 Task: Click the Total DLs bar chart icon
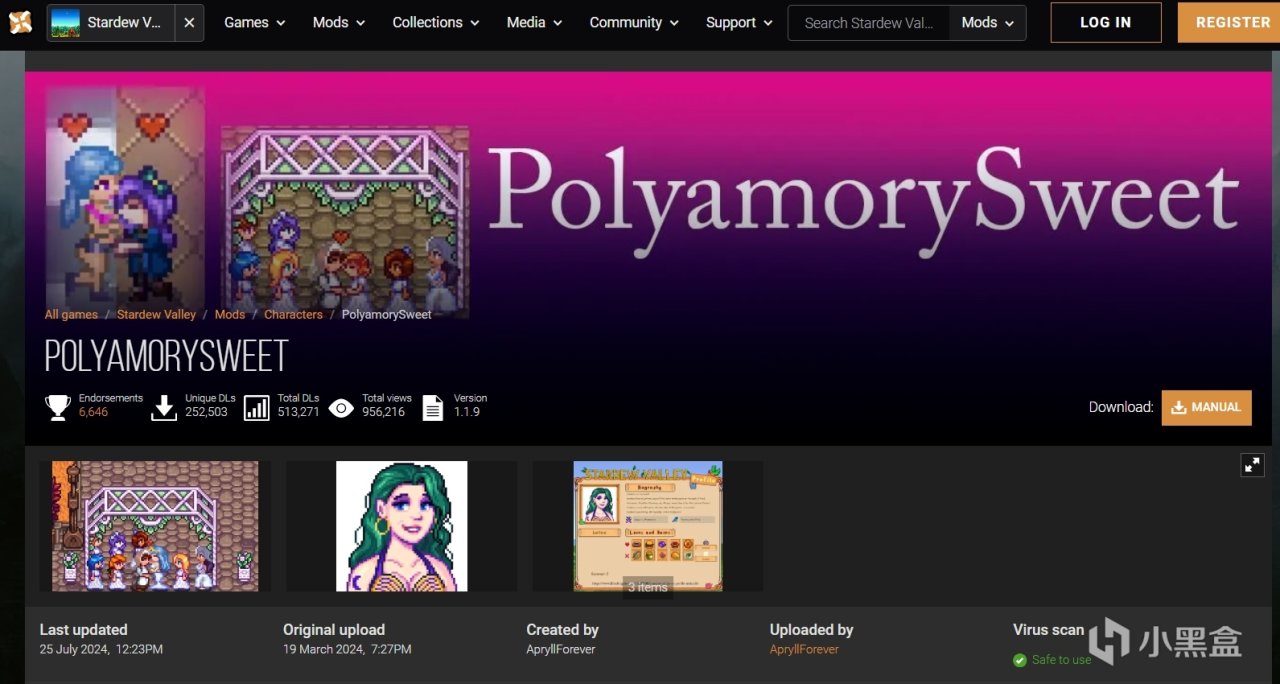tap(257, 407)
